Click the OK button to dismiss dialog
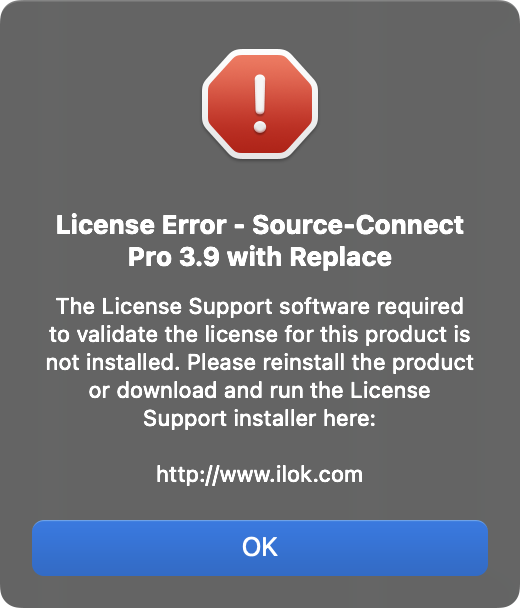 click(x=260, y=548)
